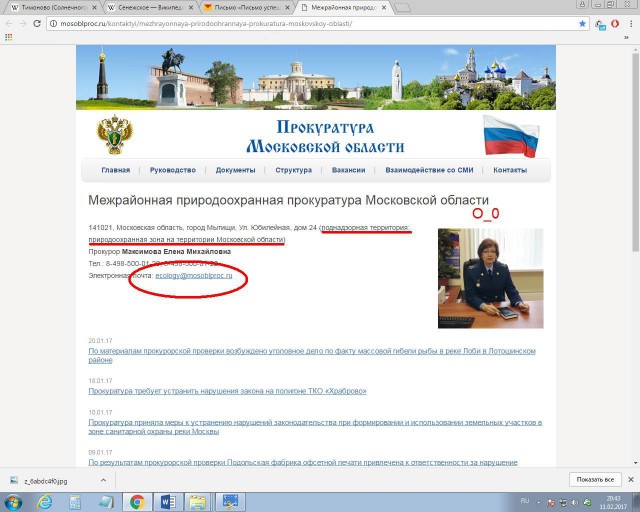This screenshot has height=512, width=640.
Task: Open the Вакансии menu item
Action: [349, 170]
